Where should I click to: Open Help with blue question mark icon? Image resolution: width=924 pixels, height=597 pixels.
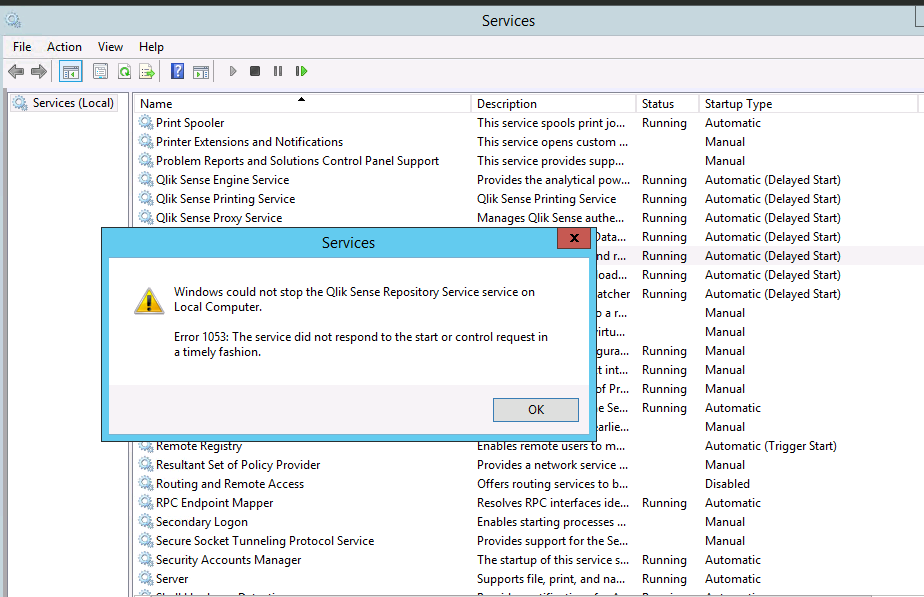click(x=177, y=71)
